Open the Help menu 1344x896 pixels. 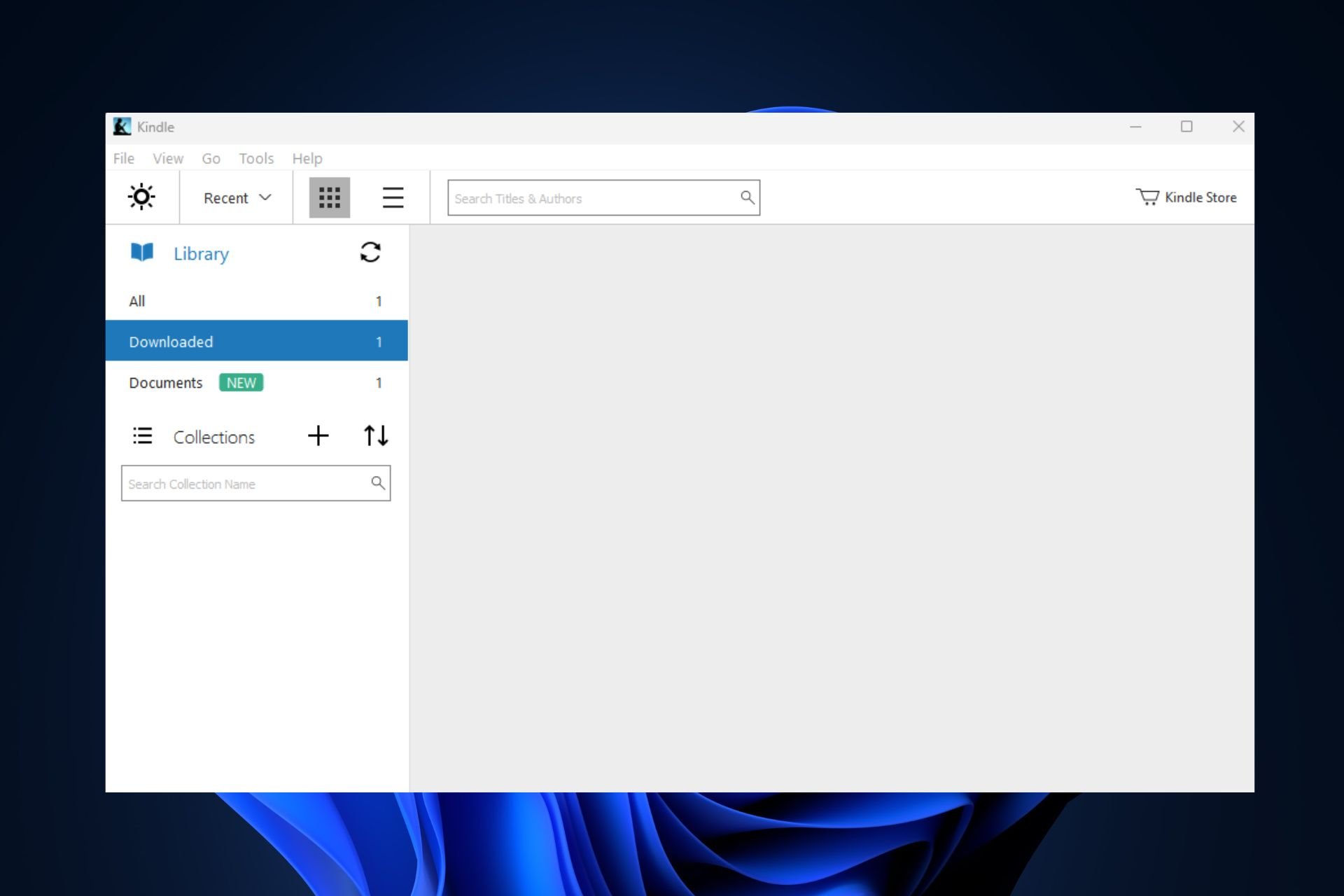[x=307, y=158]
